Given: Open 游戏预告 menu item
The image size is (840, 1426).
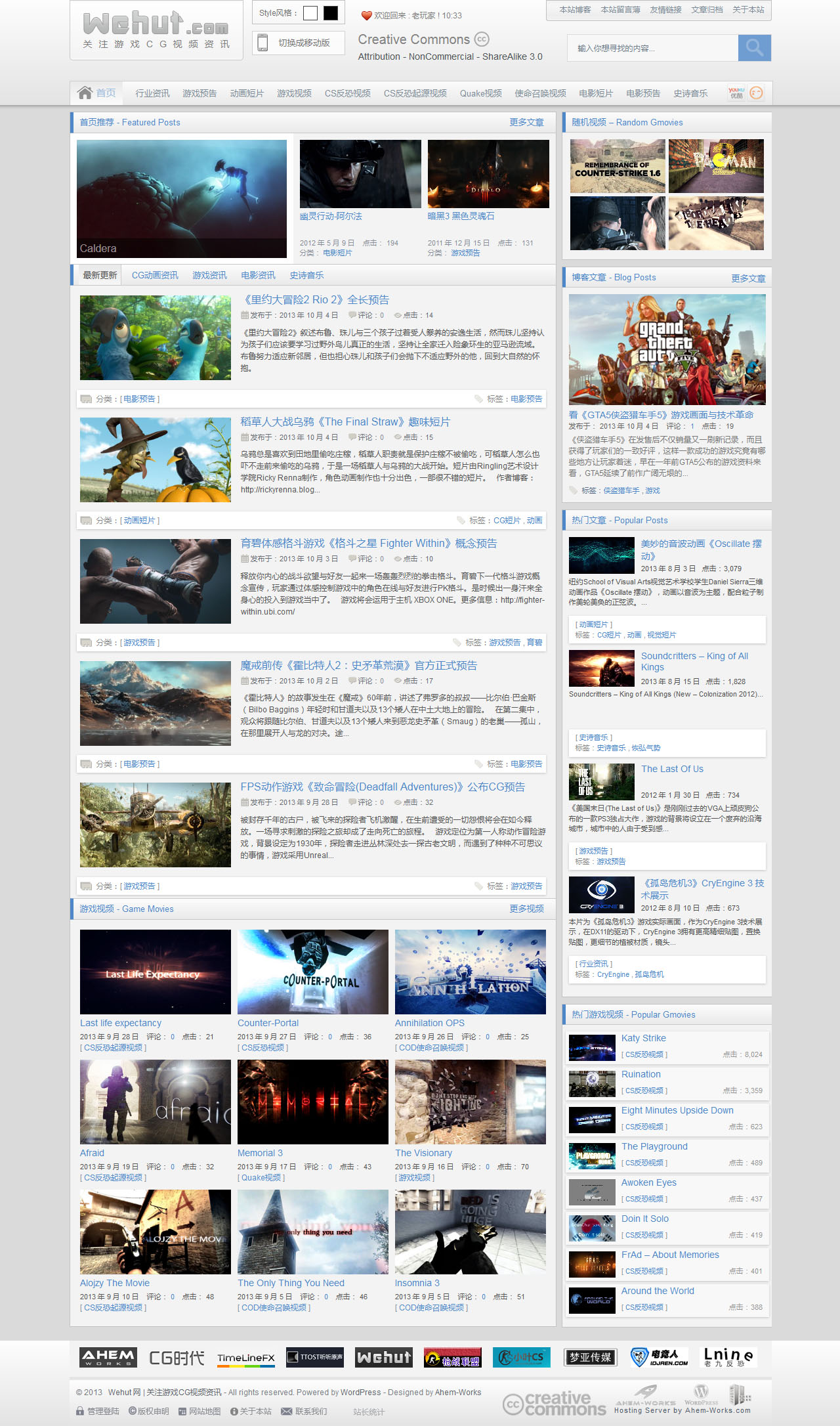Looking at the screenshot, I should point(199,93).
